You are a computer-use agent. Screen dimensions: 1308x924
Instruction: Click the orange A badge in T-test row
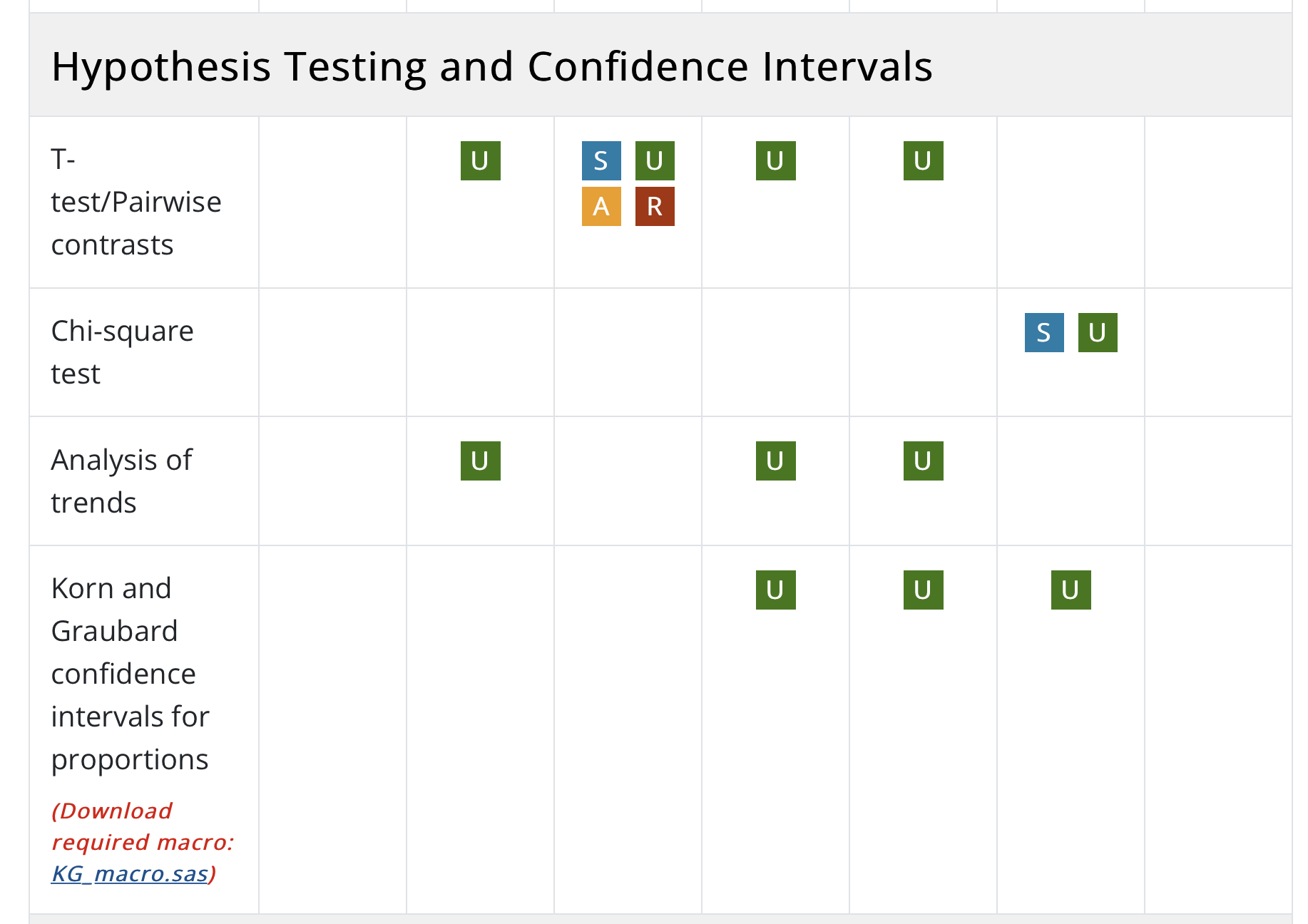coord(601,207)
